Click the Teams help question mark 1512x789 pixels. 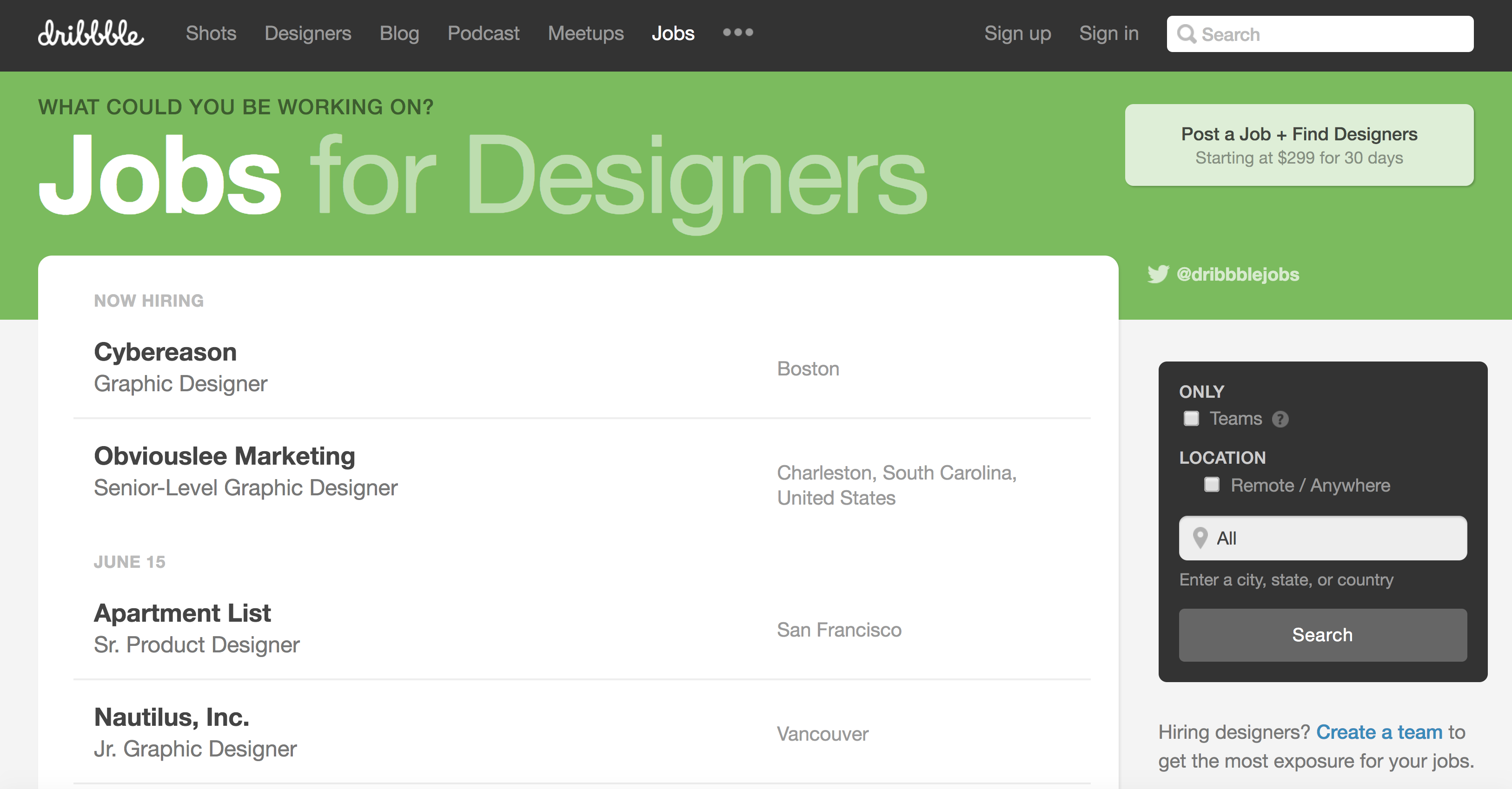pyautogui.click(x=1280, y=419)
